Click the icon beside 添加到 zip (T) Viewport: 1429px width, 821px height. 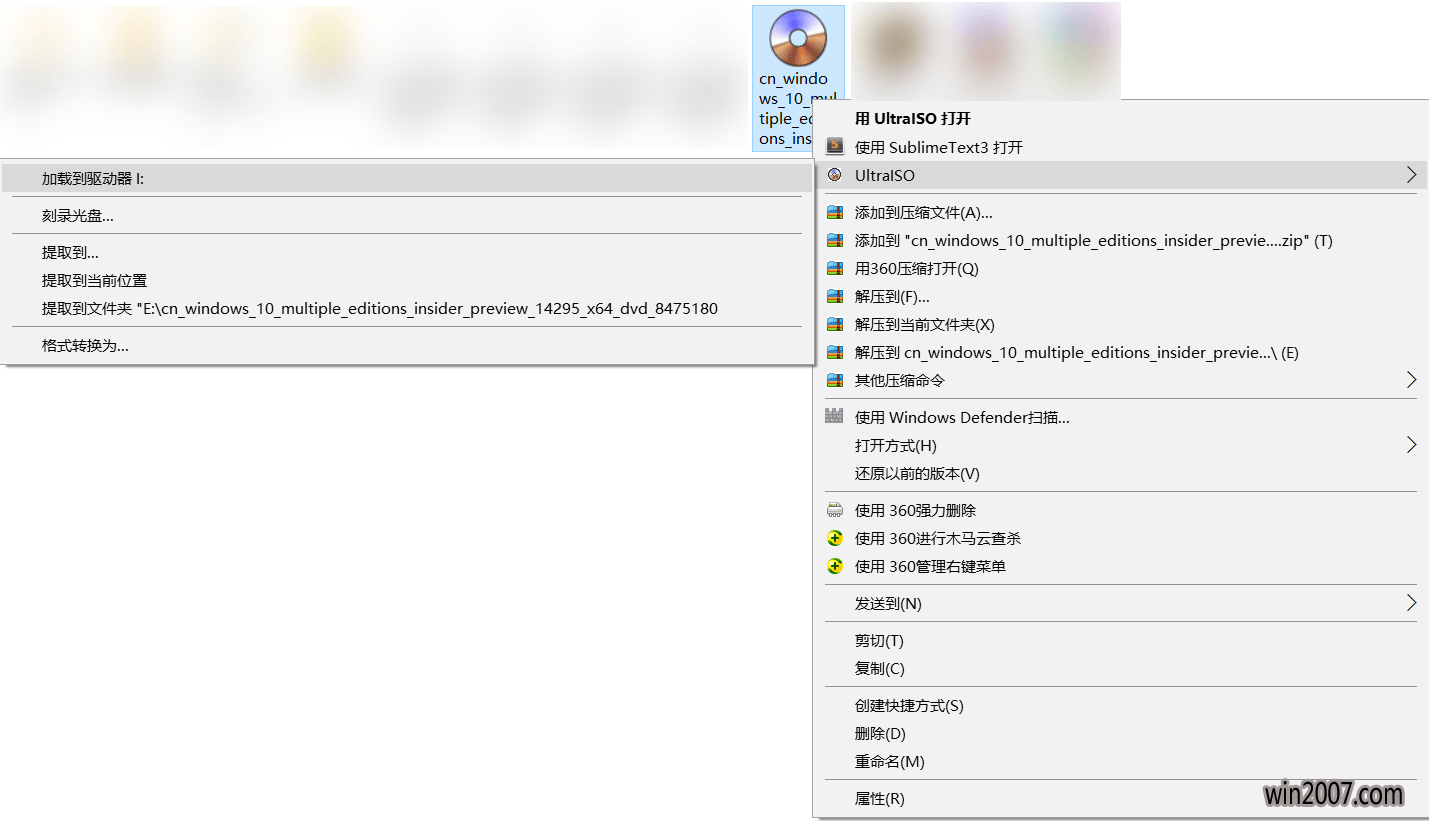835,240
